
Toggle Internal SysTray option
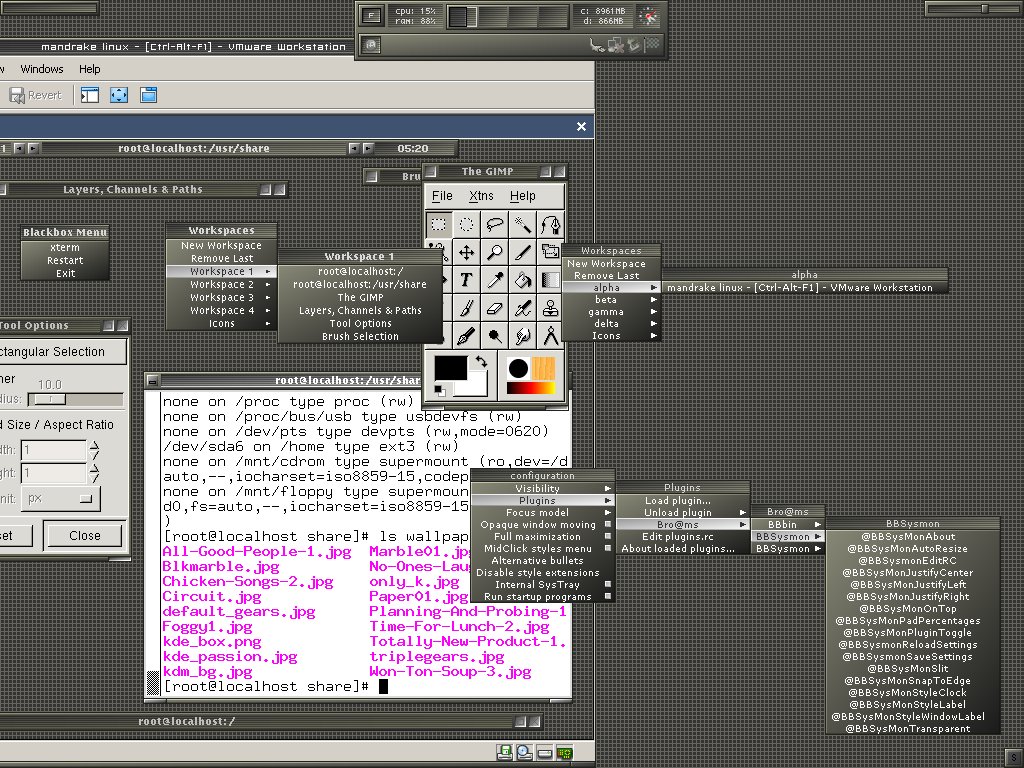coord(541,584)
